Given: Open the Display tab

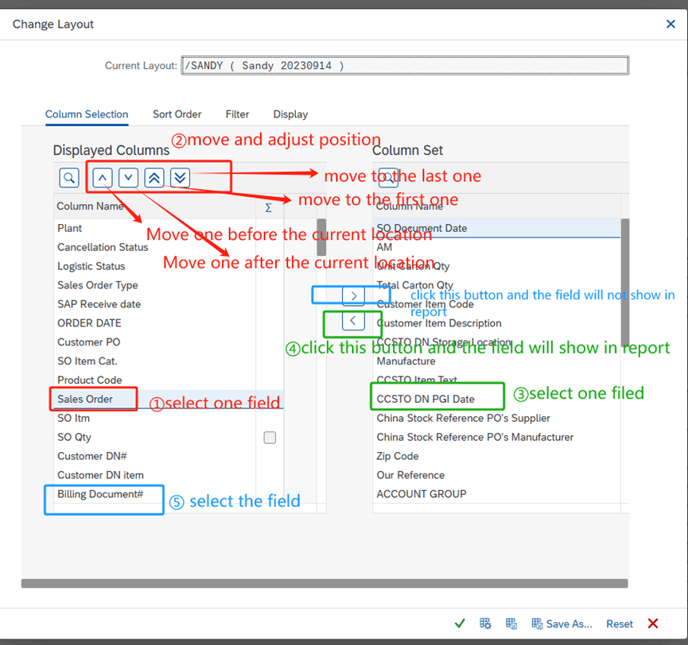Looking at the screenshot, I should 290,115.
